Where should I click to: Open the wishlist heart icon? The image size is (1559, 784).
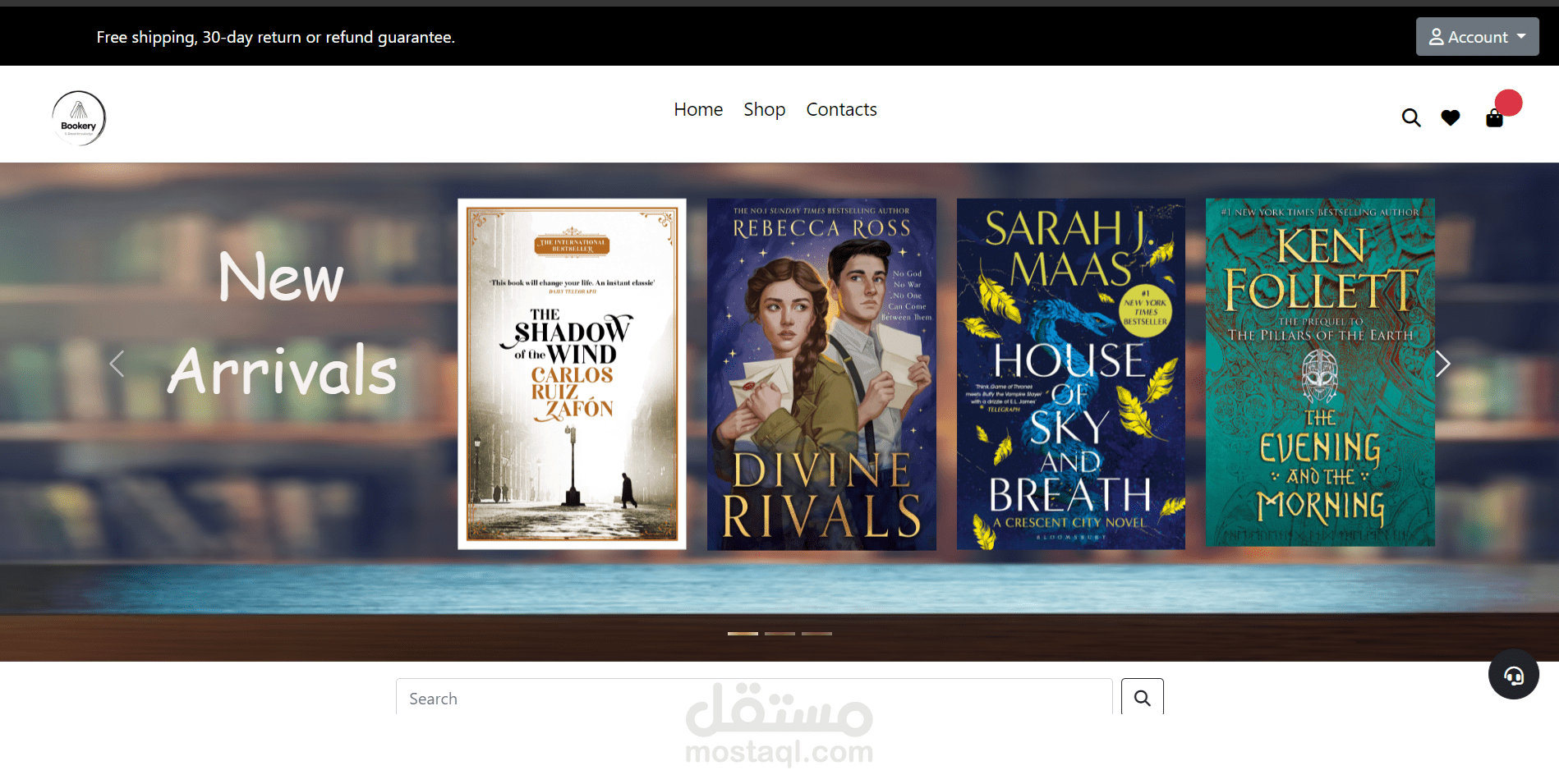1451,118
